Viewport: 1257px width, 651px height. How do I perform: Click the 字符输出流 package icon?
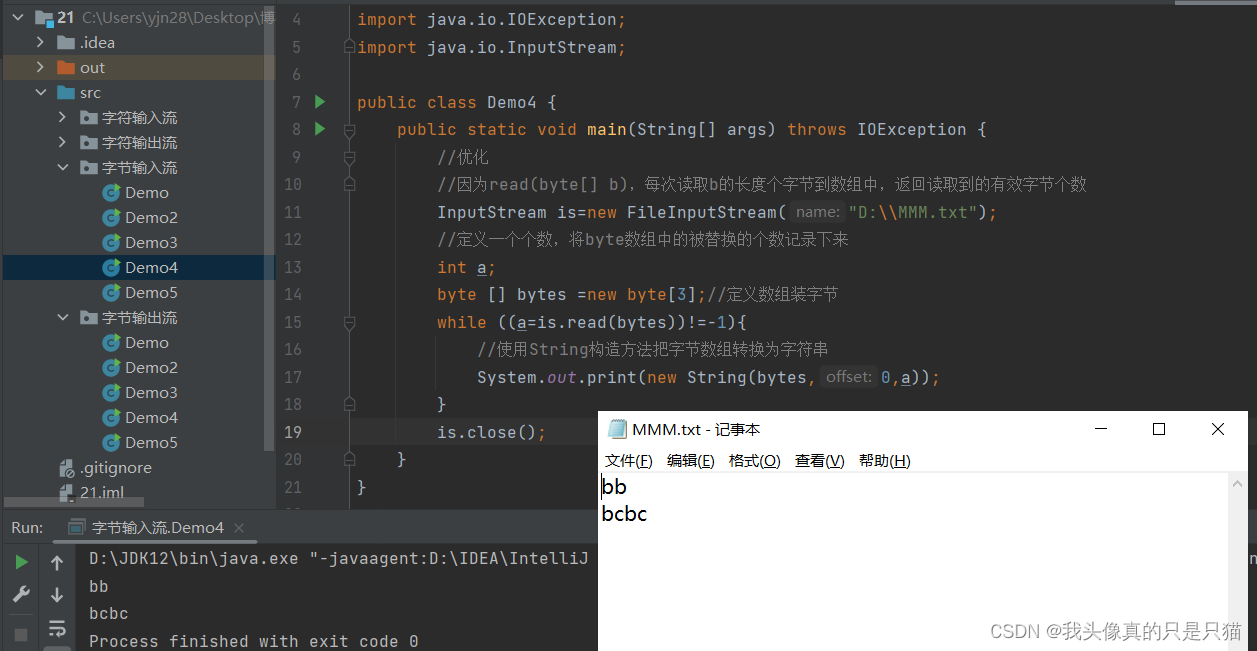point(88,142)
